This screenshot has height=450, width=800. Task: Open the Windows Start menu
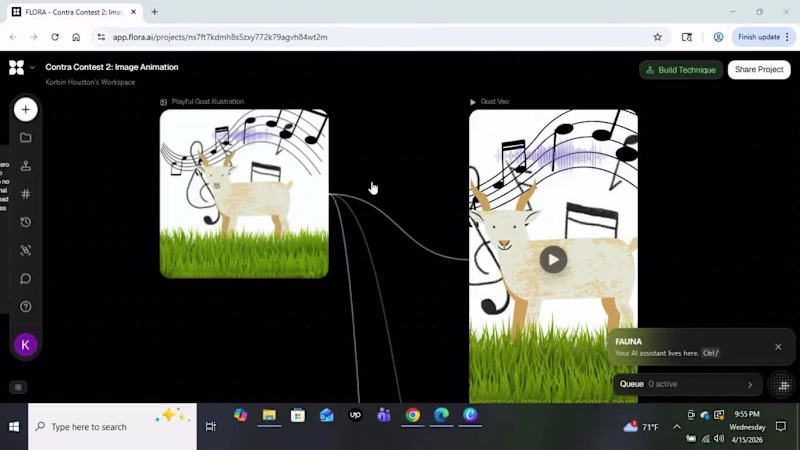[x=14, y=427]
